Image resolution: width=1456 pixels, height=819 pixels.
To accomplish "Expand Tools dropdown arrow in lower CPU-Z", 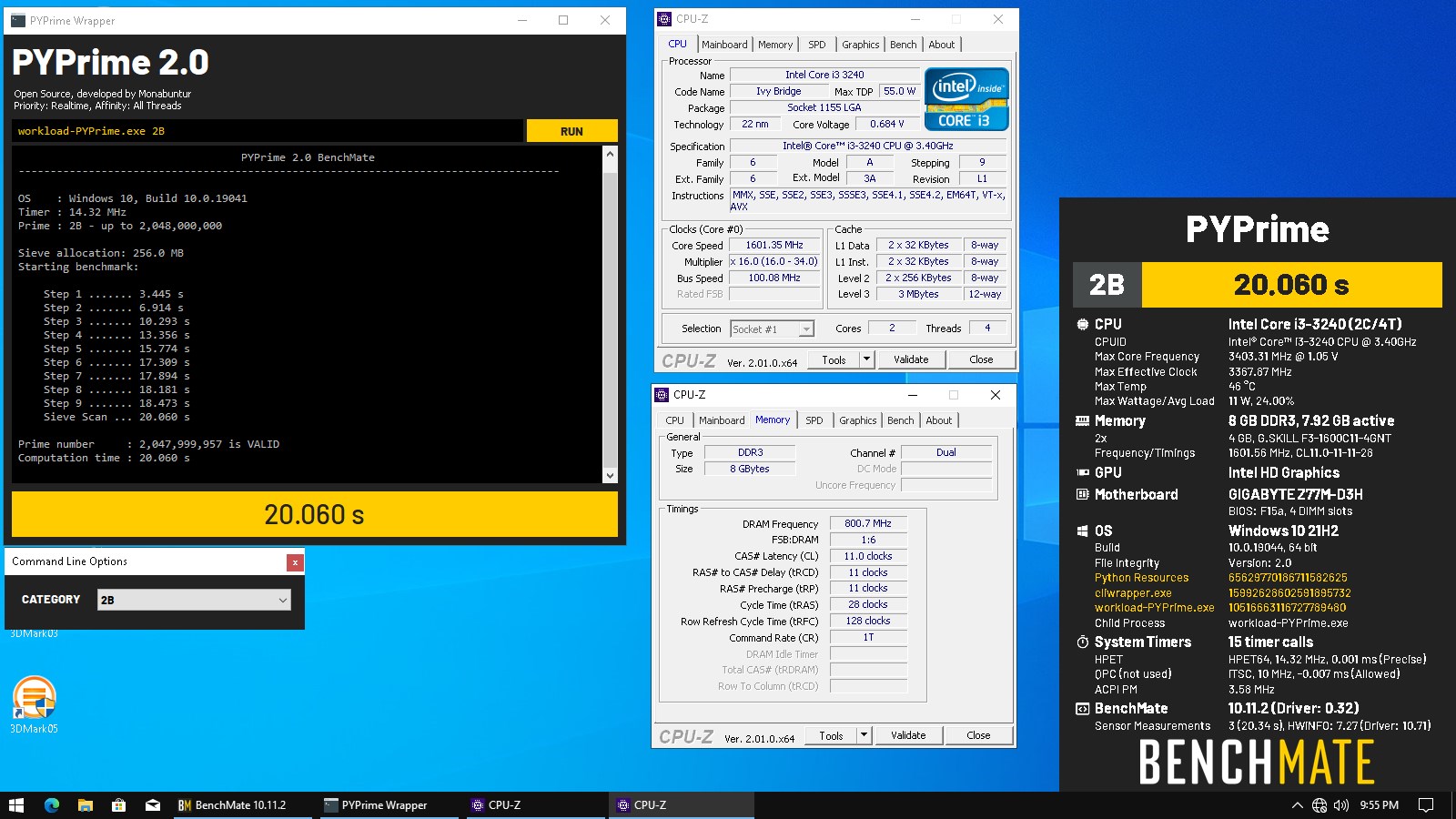I will (864, 735).
